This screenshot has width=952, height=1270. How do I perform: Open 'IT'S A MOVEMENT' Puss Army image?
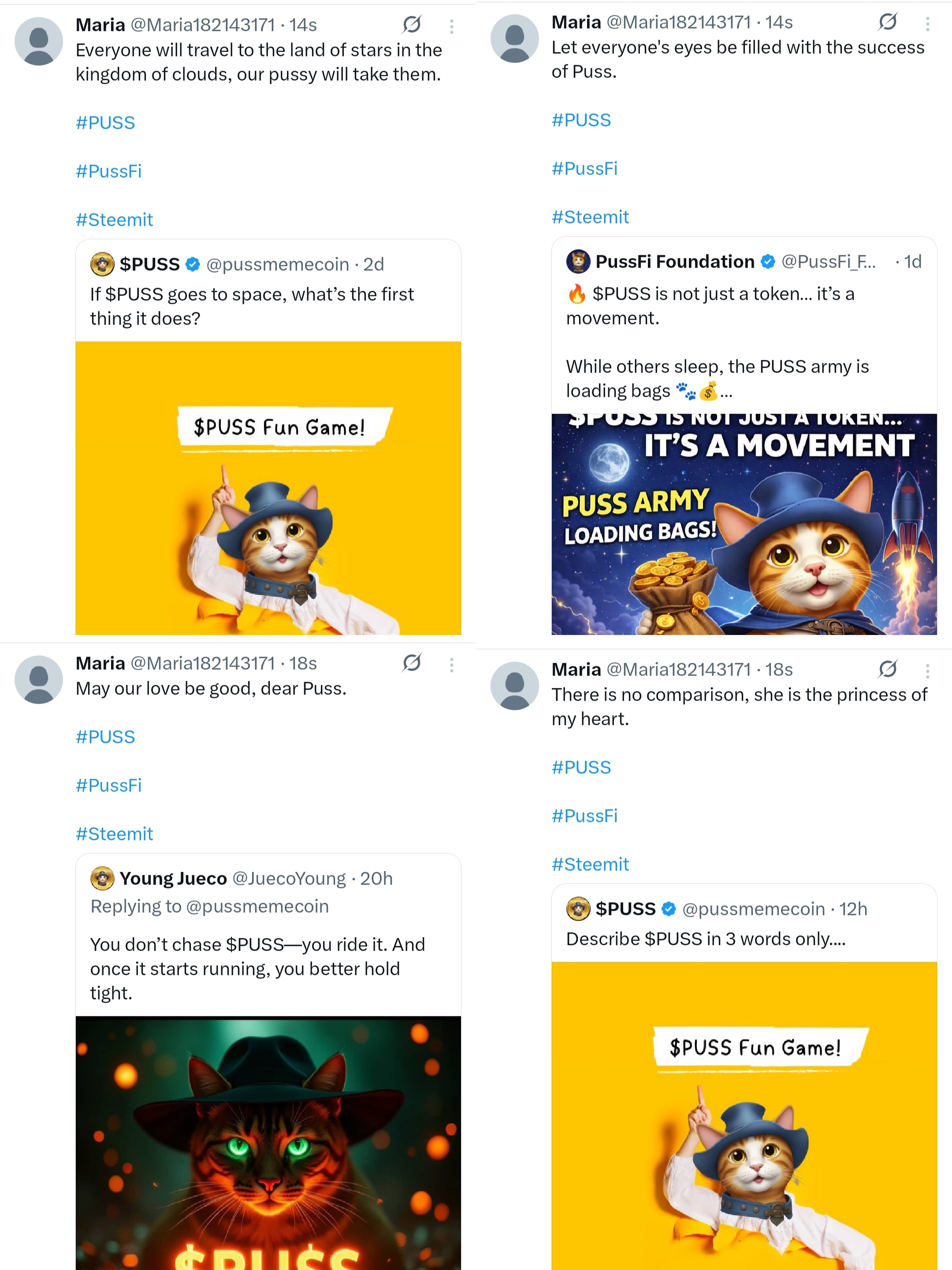[x=744, y=524]
